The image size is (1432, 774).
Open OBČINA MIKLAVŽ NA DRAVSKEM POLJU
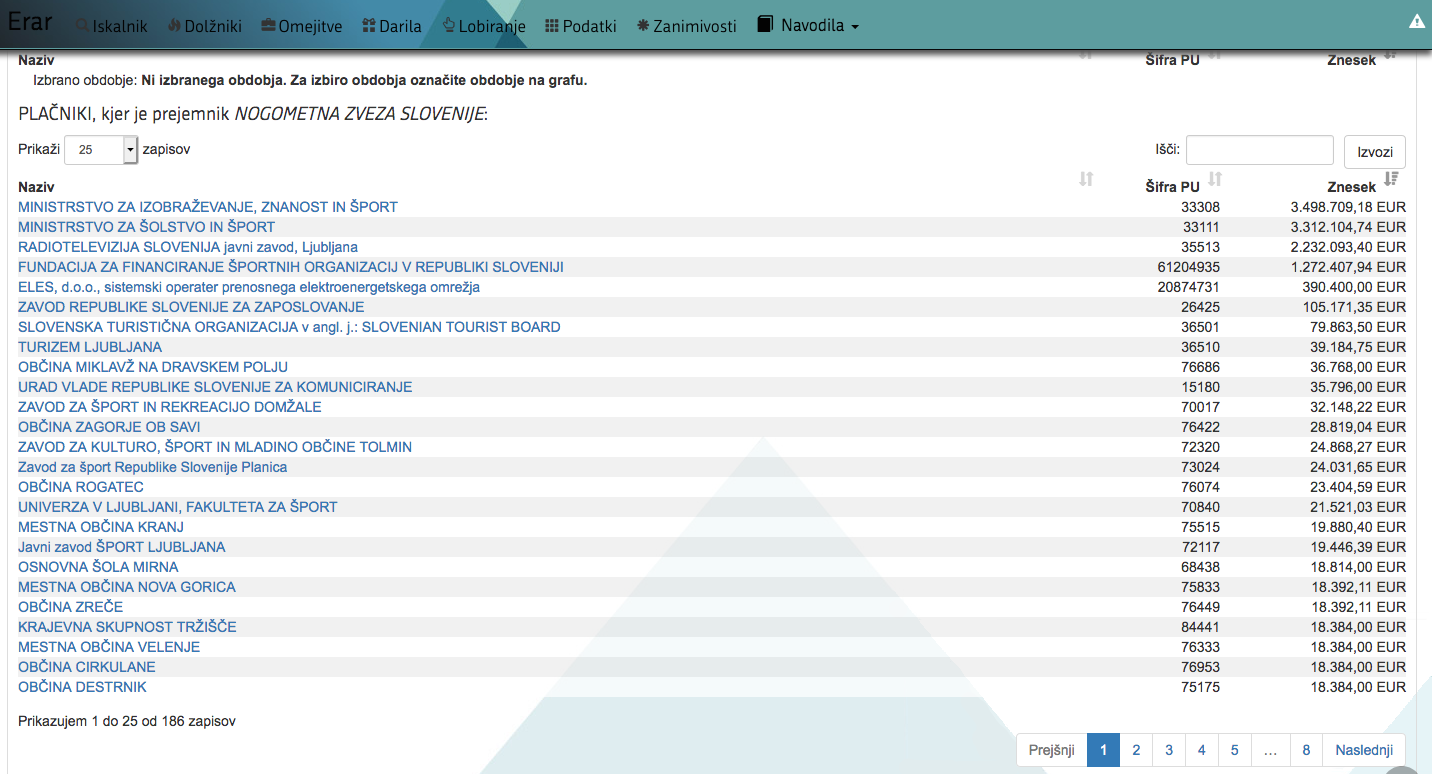(153, 367)
